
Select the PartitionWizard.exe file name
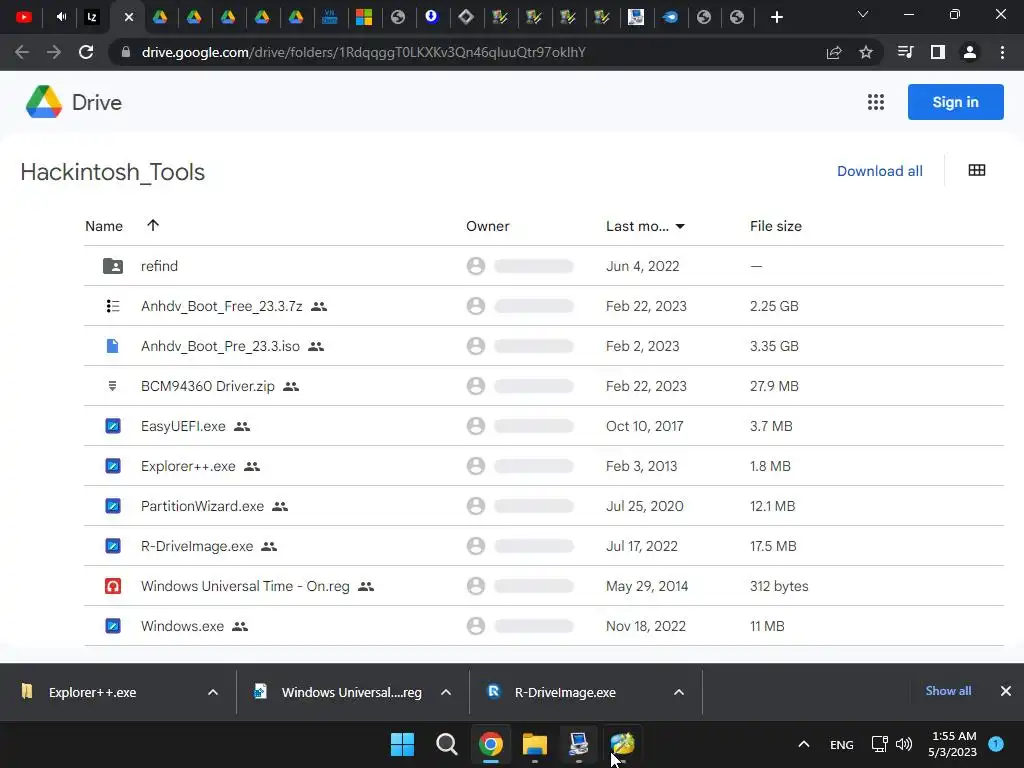pos(202,506)
